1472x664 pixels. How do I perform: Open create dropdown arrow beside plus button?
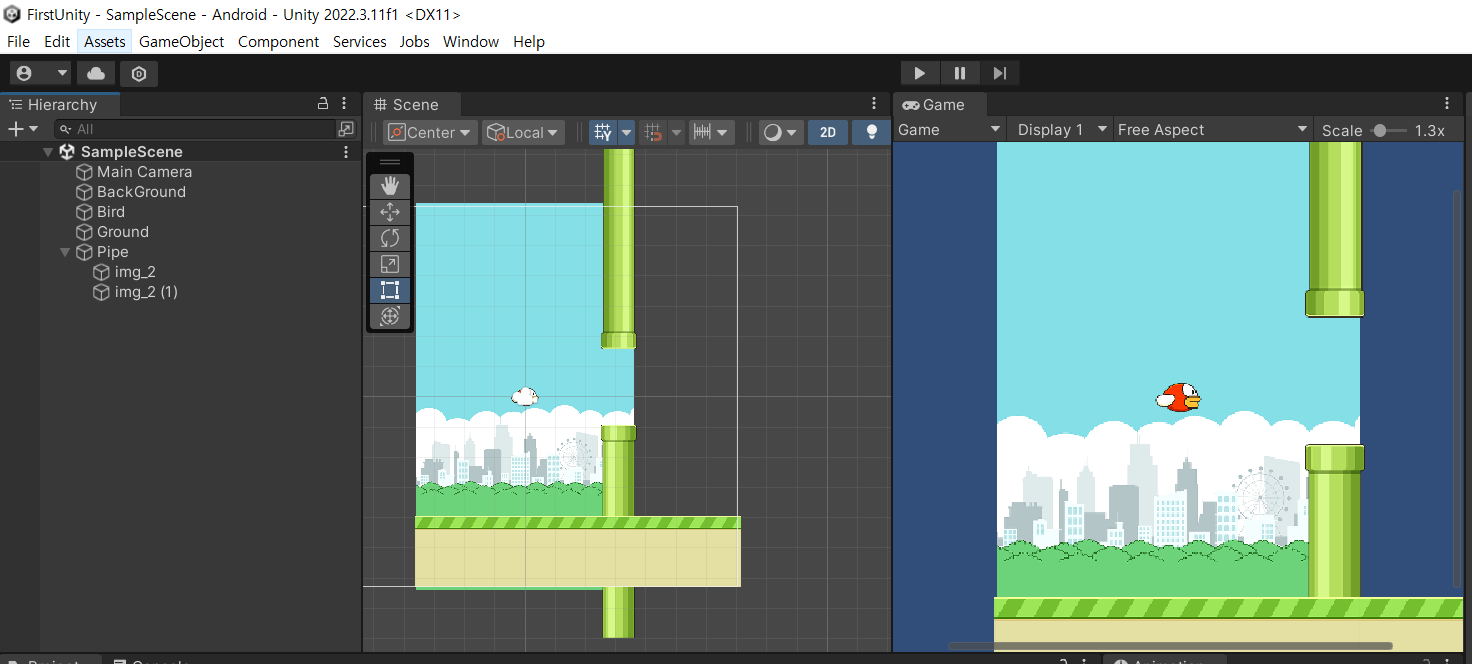click(34, 129)
